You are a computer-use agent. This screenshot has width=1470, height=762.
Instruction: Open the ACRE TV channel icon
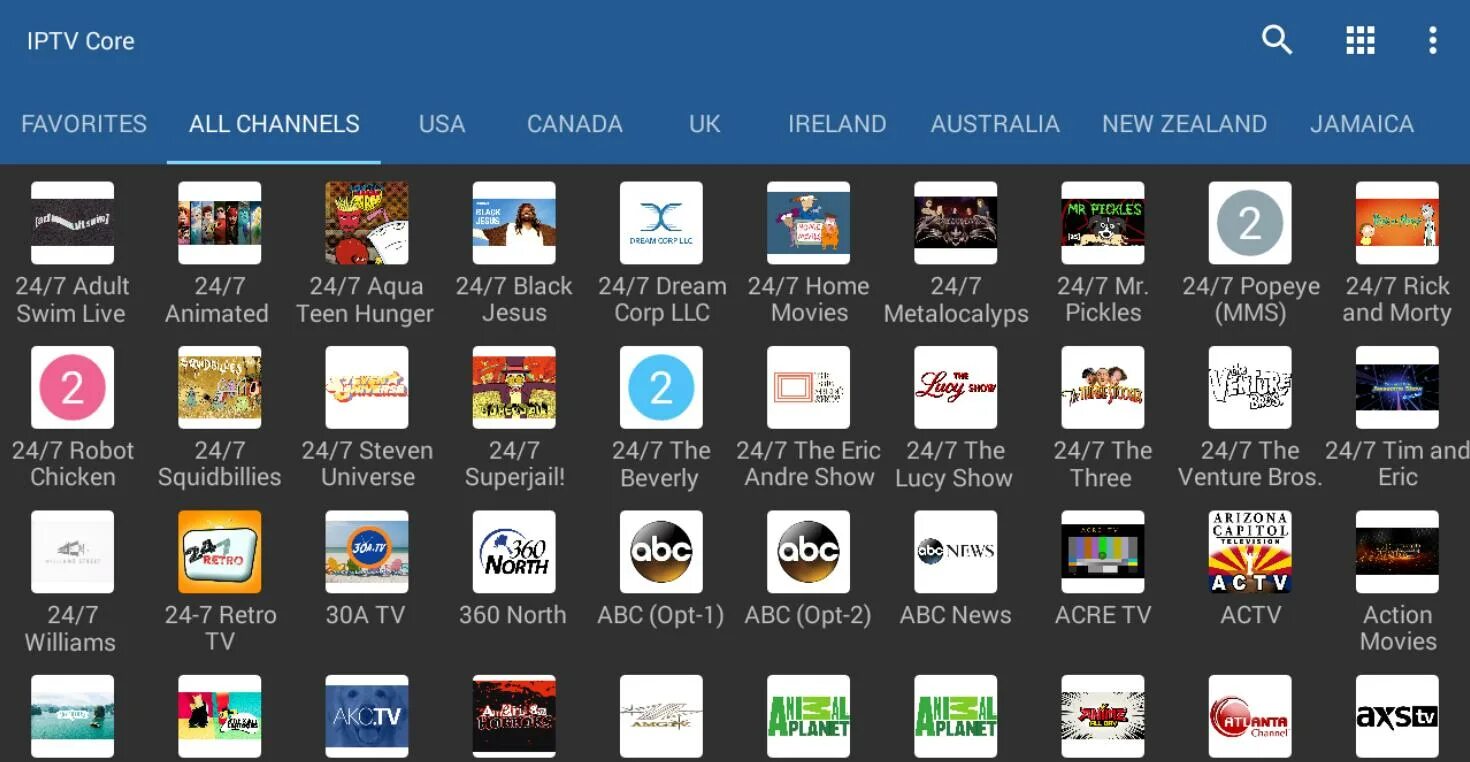(x=1102, y=552)
